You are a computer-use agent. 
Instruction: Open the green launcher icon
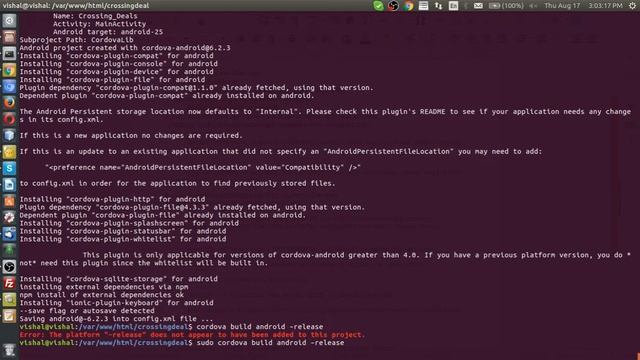[x=9, y=250]
